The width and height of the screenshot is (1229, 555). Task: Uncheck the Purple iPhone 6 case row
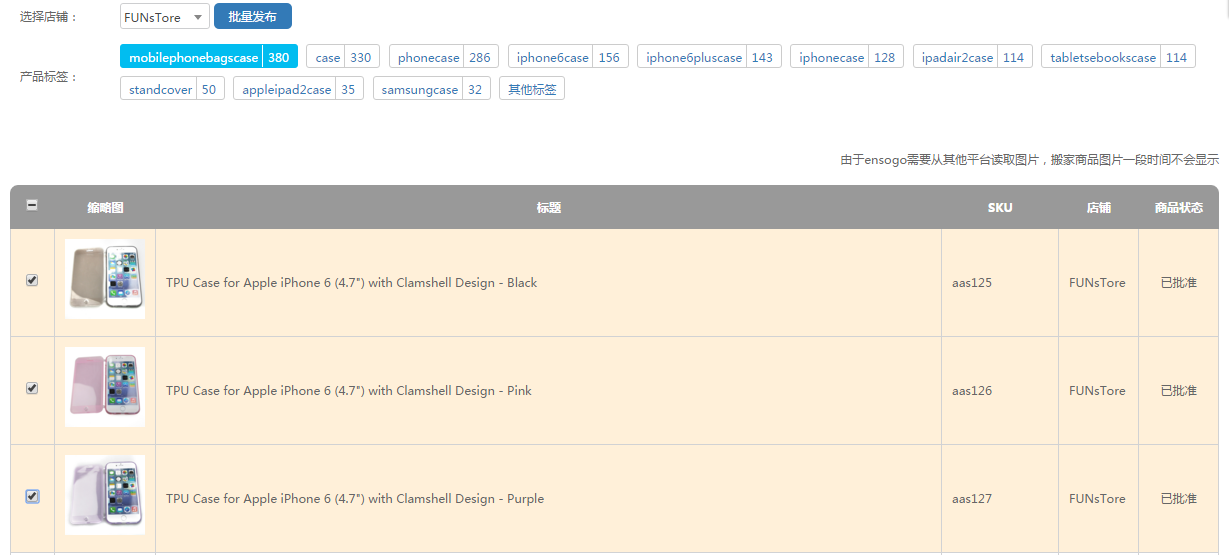click(32, 496)
